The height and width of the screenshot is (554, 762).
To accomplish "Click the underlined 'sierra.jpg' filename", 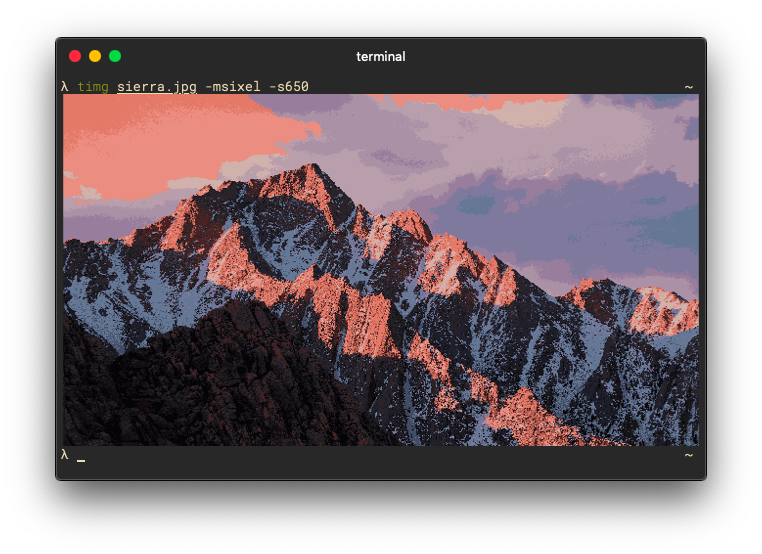I will pos(157,87).
